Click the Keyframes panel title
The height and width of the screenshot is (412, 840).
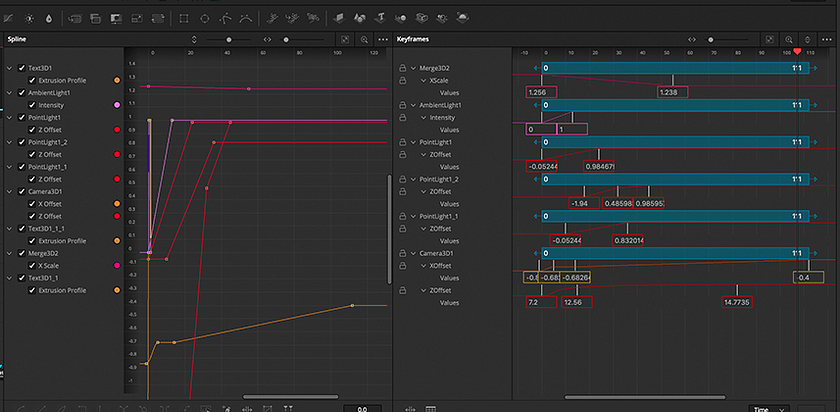412,39
